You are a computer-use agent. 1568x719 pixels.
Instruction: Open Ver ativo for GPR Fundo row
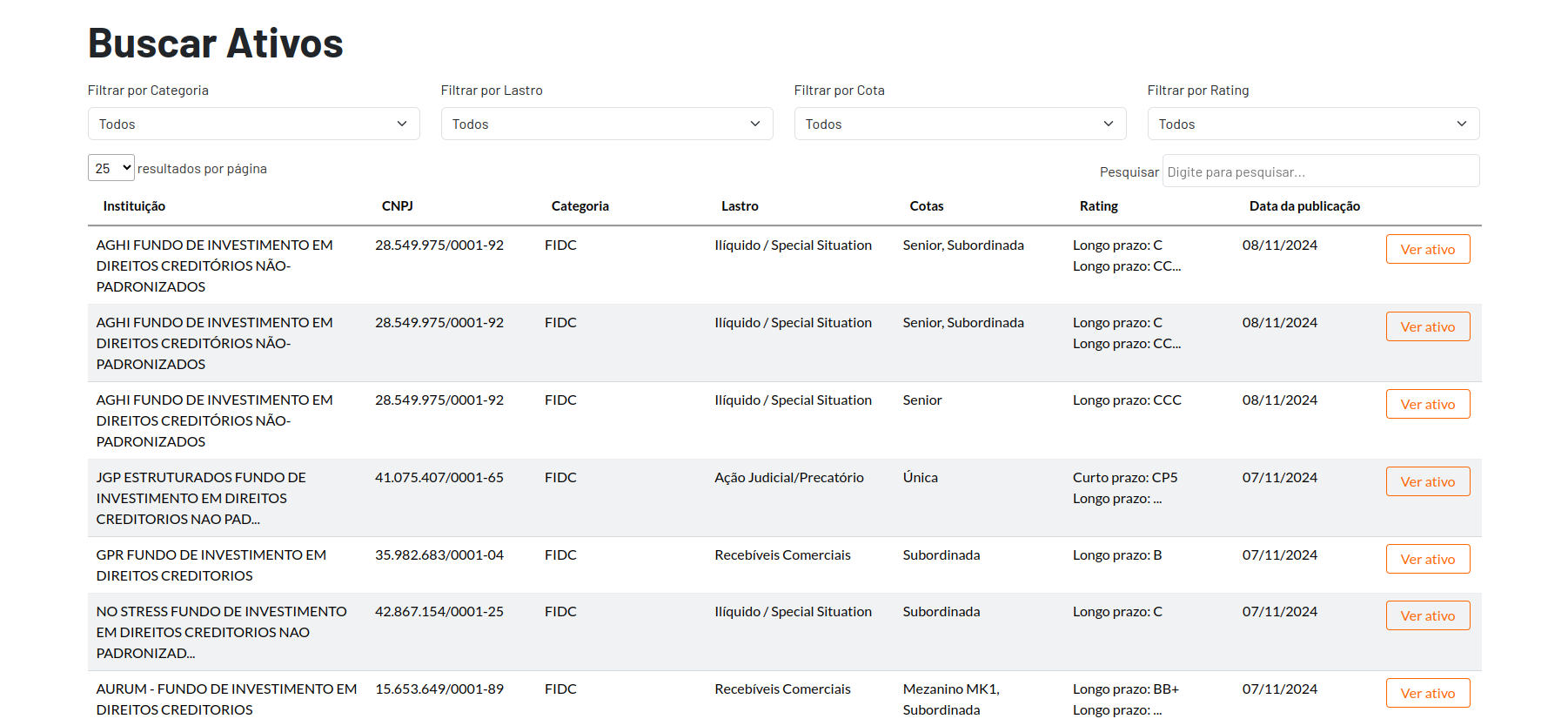[1427, 559]
